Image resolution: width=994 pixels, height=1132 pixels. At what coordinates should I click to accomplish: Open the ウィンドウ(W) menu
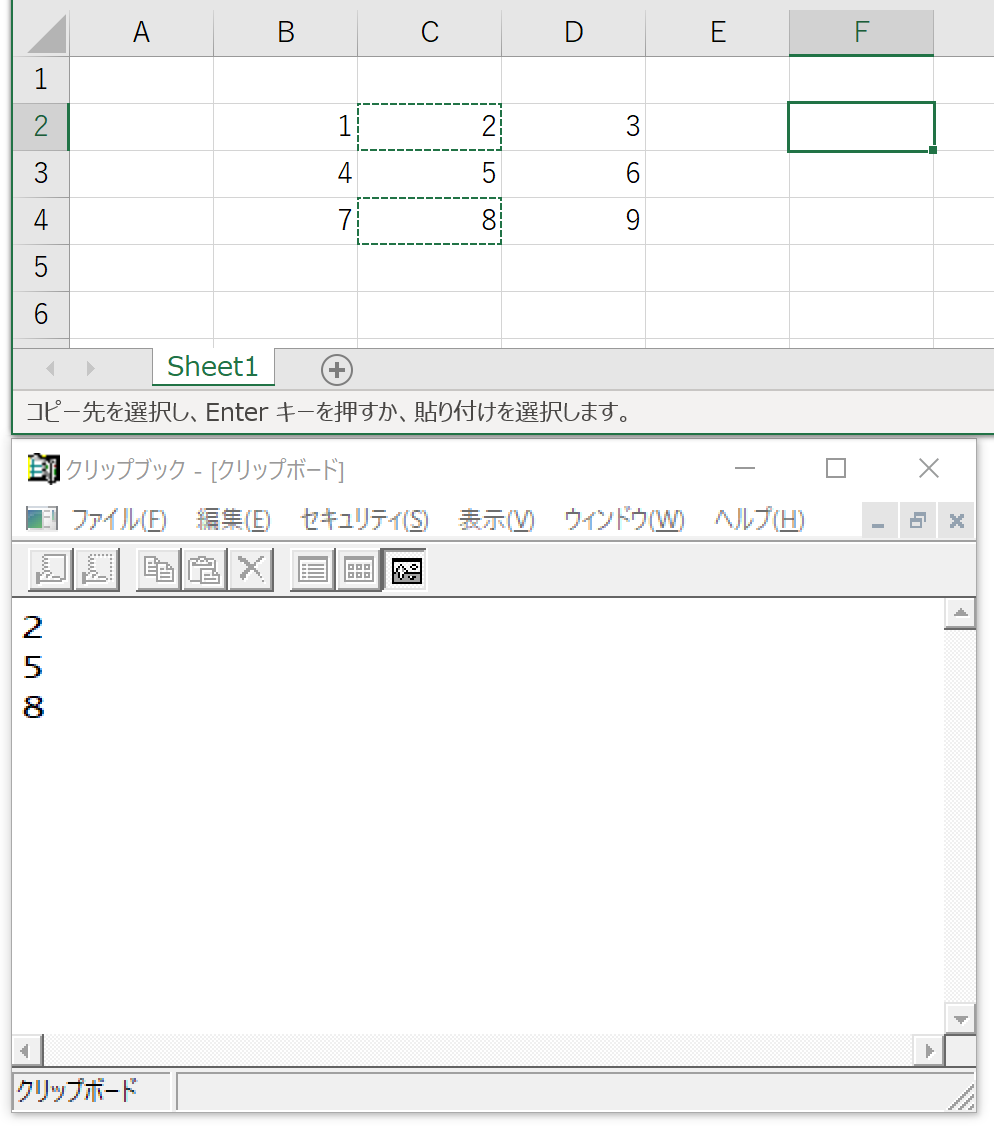pos(624,519)
